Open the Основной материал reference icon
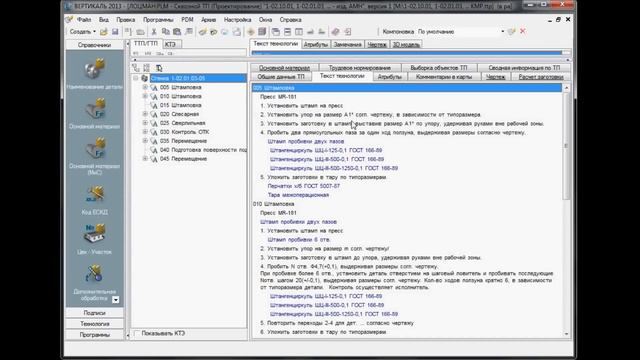 [94, 109]
